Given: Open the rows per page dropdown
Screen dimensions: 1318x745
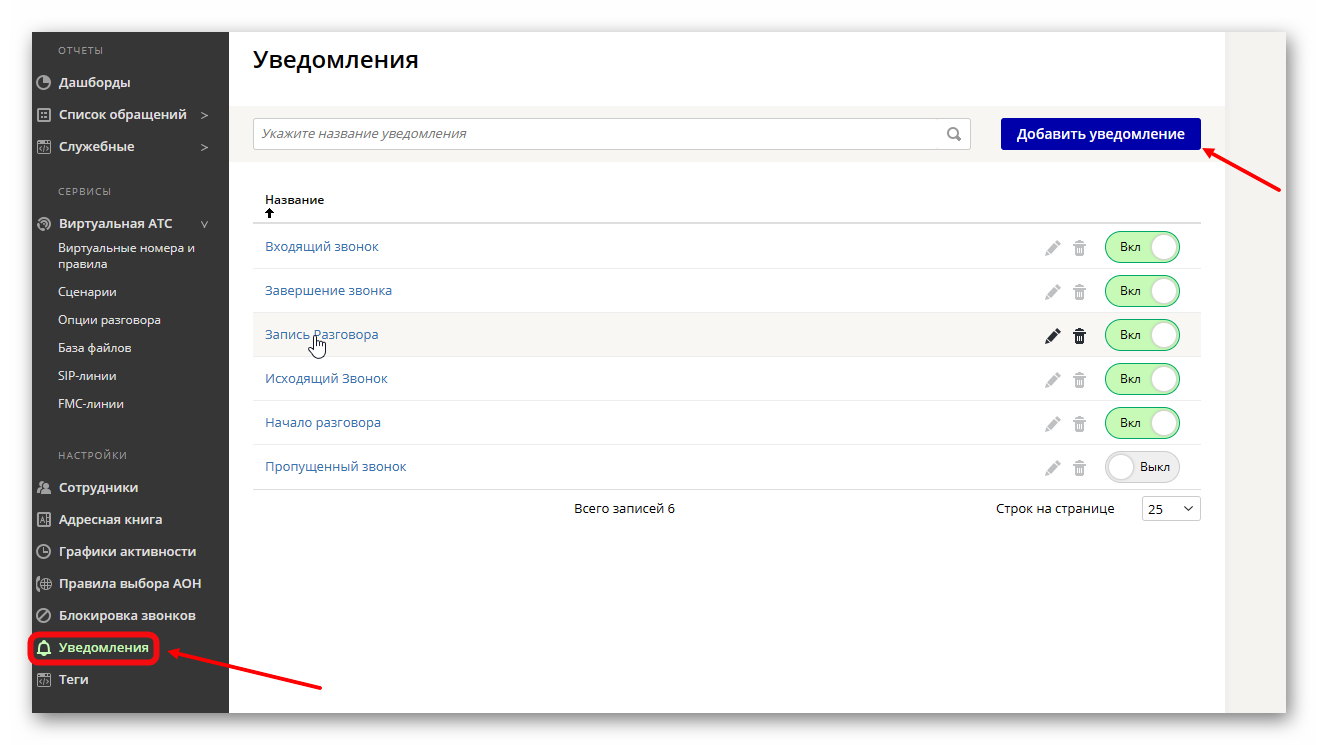Looking at the screenshot, I should click(1170, 508).
